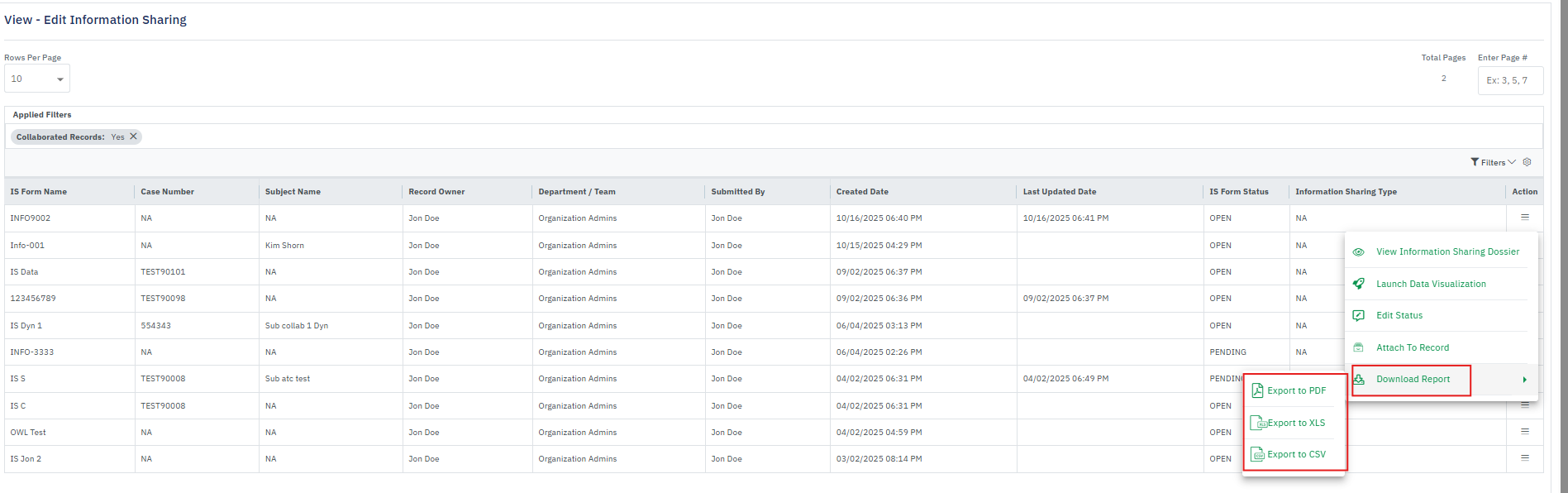The image size is (1568, 493).
Task: Click the Enter Page # input field
Action: point(1509,80)
